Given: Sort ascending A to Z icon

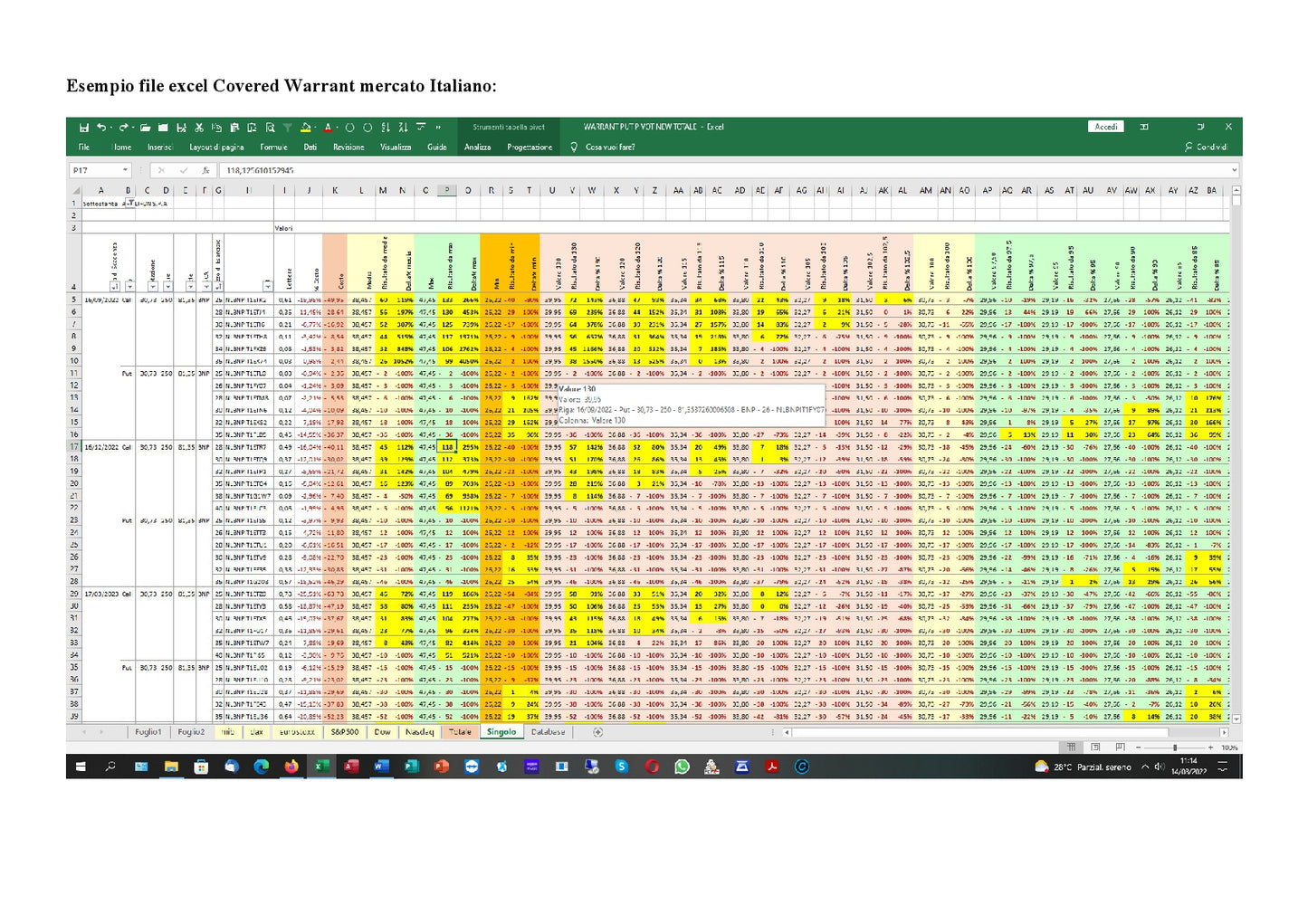Looking at the screenshot, I should [x=387, y=128].
